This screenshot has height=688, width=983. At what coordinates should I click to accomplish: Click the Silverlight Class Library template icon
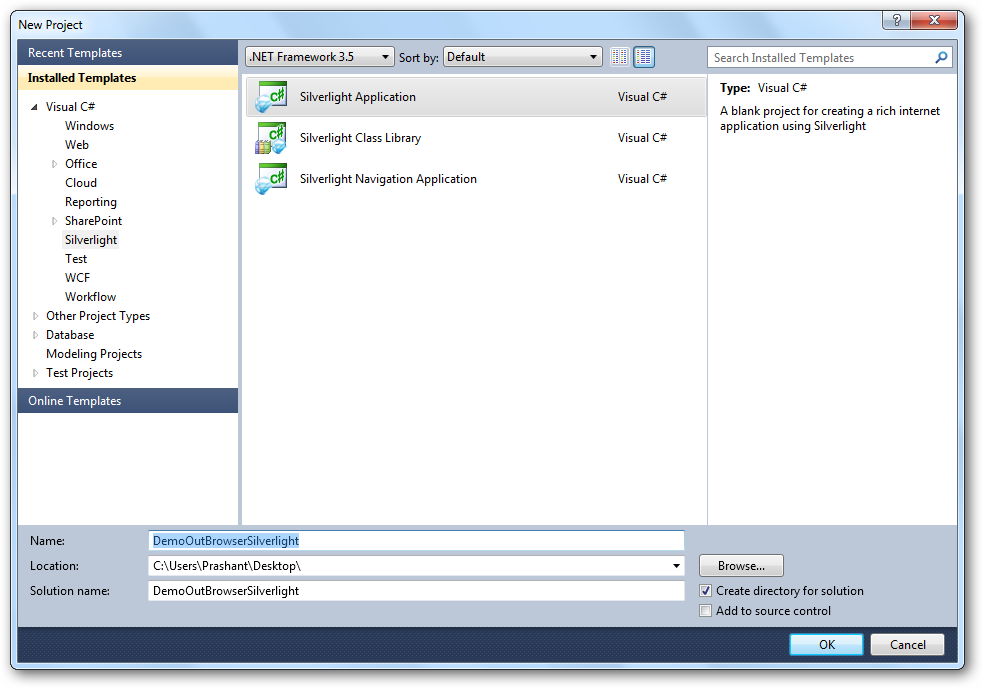pyautogui.click(x=271, y=138)
